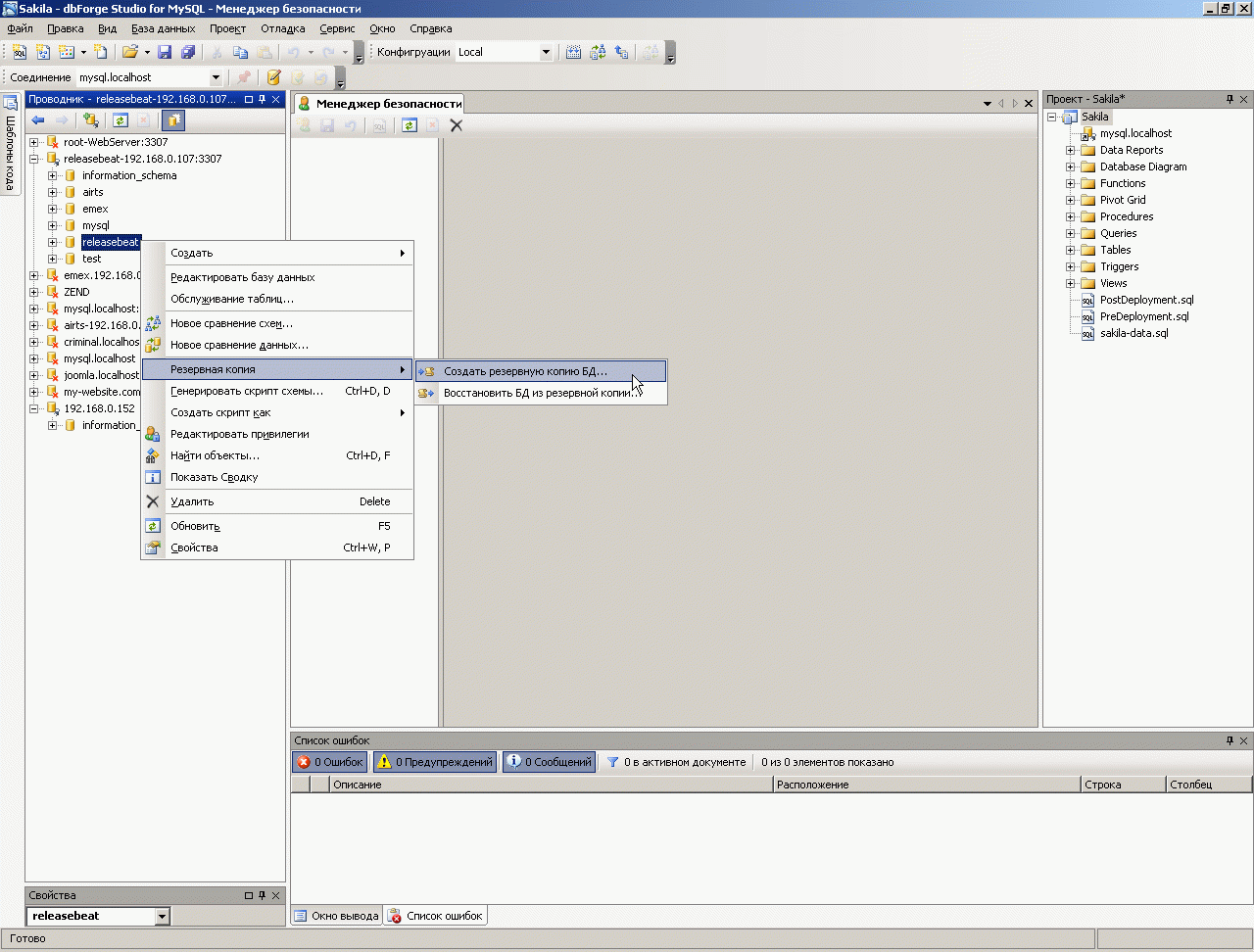Expand the Tables folder in Sakila project
The width and height of the screenshot is (1254, 952).
point(1071,250)
